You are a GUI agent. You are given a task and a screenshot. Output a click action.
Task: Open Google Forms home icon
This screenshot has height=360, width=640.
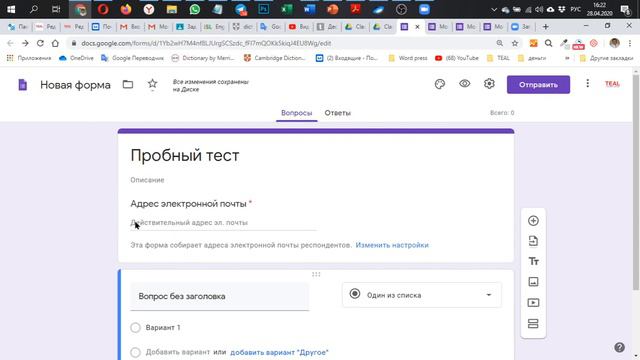tap(23, 84)
